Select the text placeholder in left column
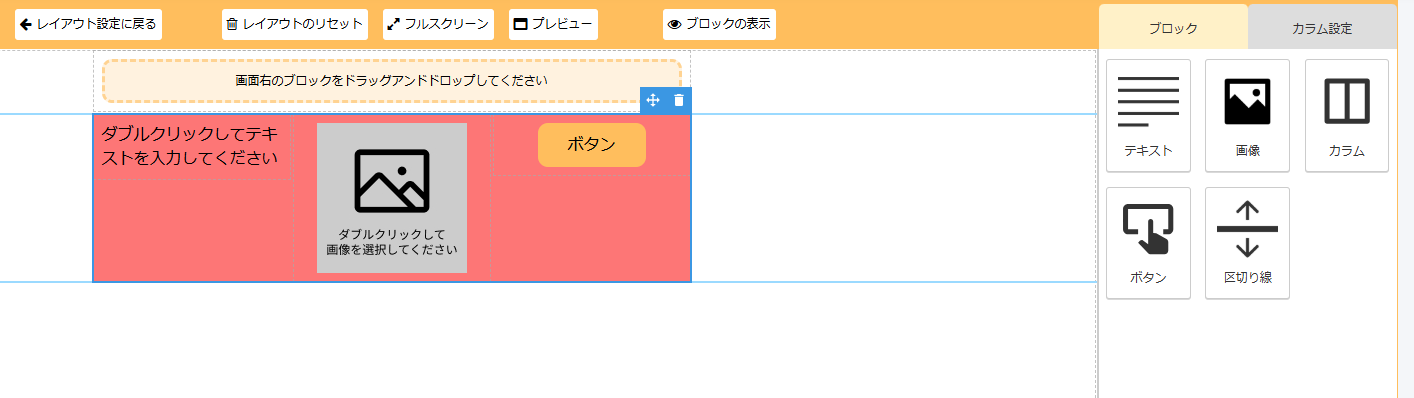This screenshot has height=398, width=1414. coord(189,145)
